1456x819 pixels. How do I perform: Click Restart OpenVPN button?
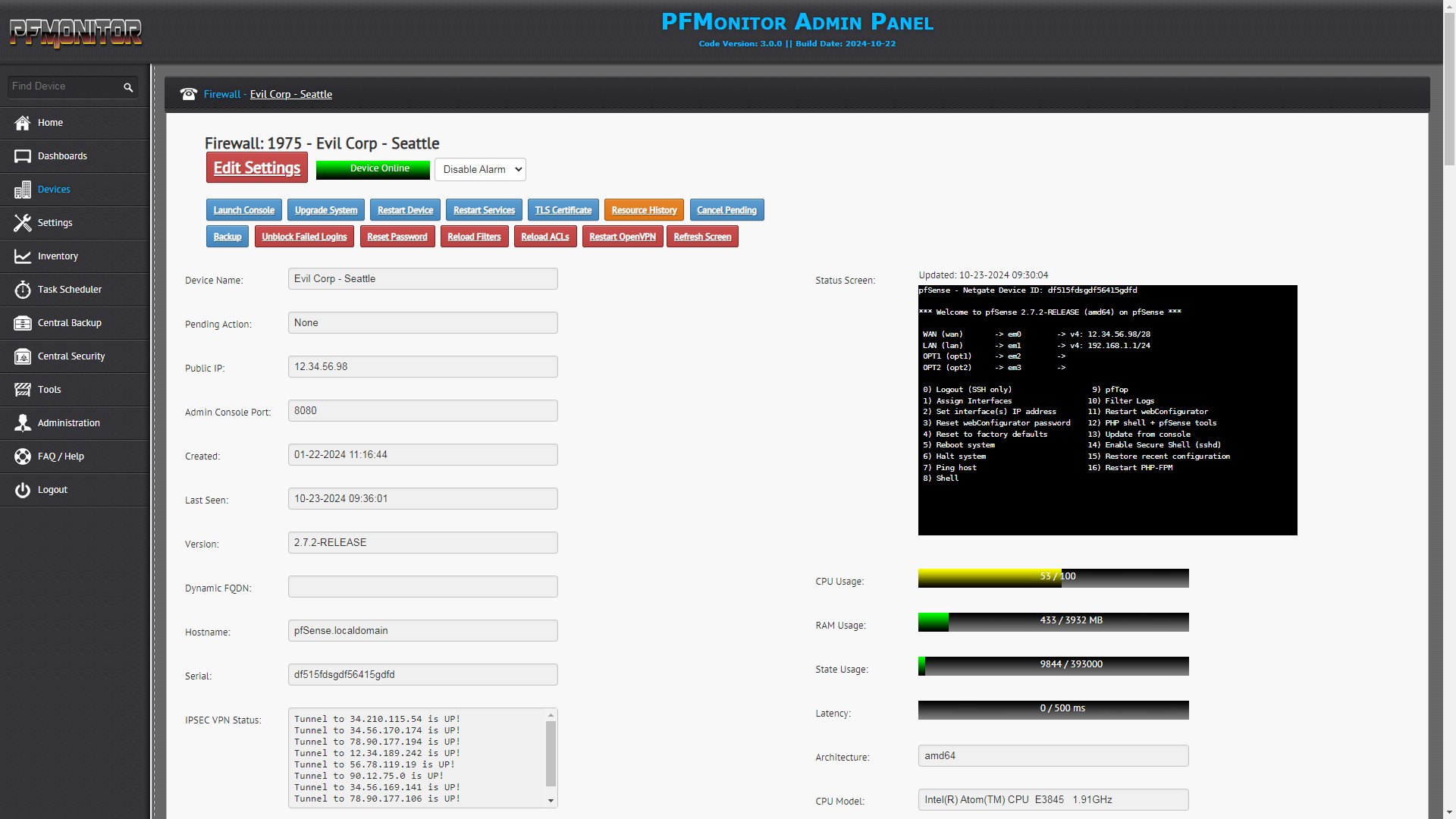623,237
